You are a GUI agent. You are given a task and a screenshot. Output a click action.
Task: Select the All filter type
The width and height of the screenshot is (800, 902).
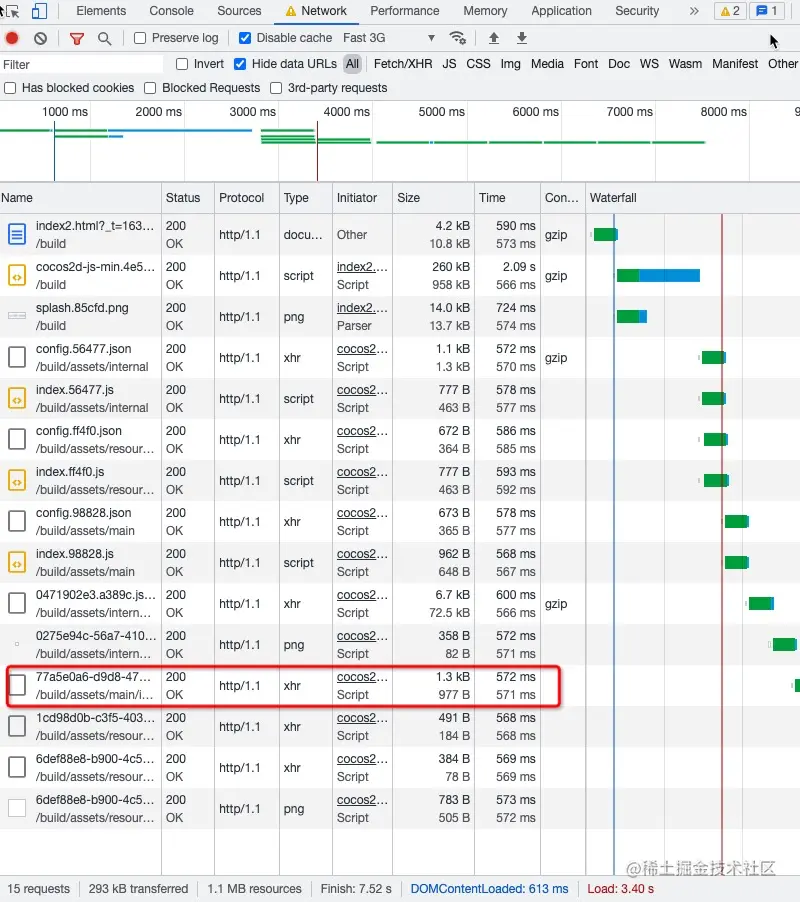[352, 64]
